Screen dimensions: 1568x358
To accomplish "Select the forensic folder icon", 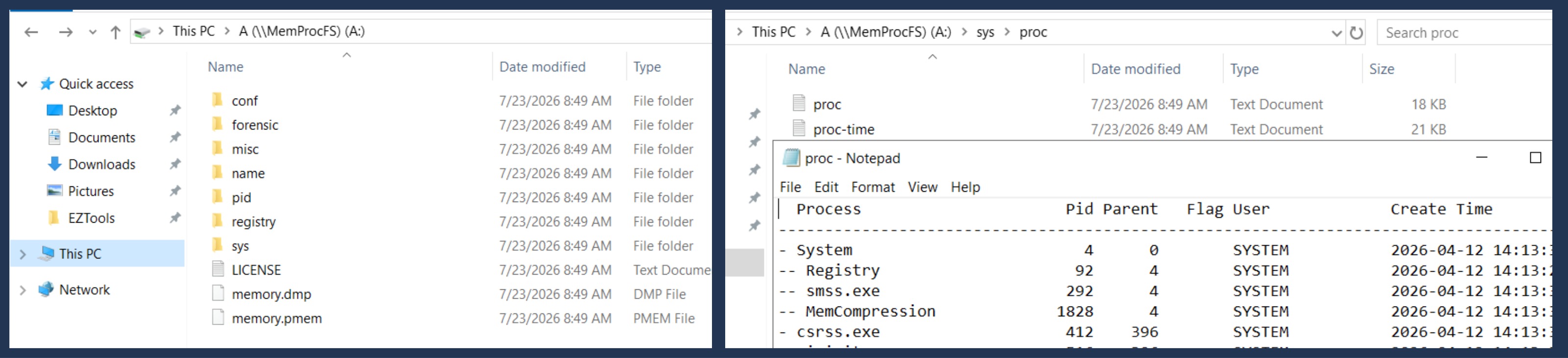I will coord(217,124).
